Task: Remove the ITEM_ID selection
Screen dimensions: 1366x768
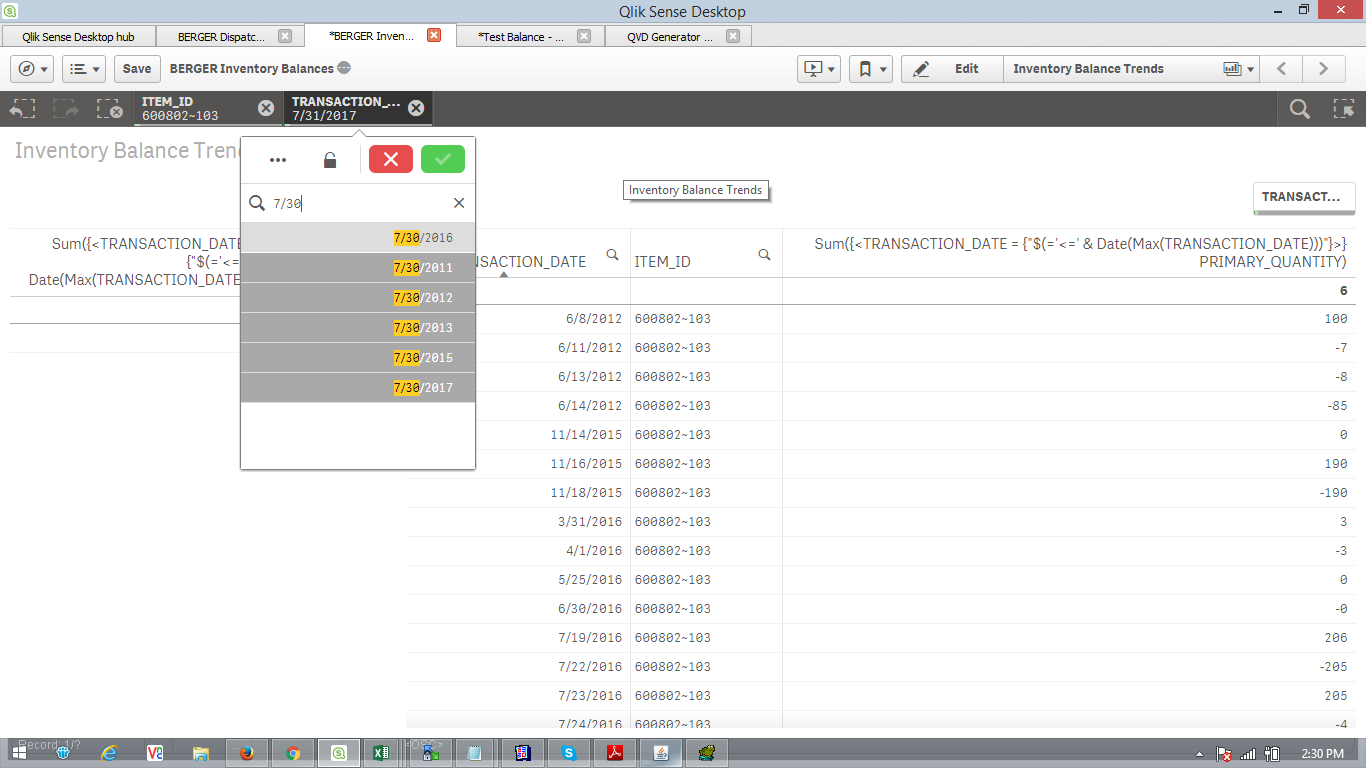Action: coord(265,108)
